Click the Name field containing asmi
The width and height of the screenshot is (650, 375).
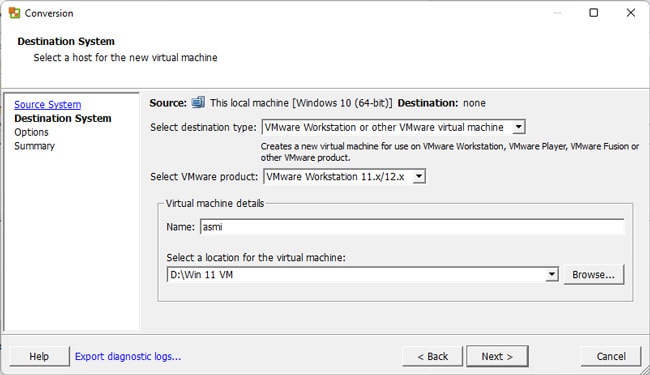point(412,227)
